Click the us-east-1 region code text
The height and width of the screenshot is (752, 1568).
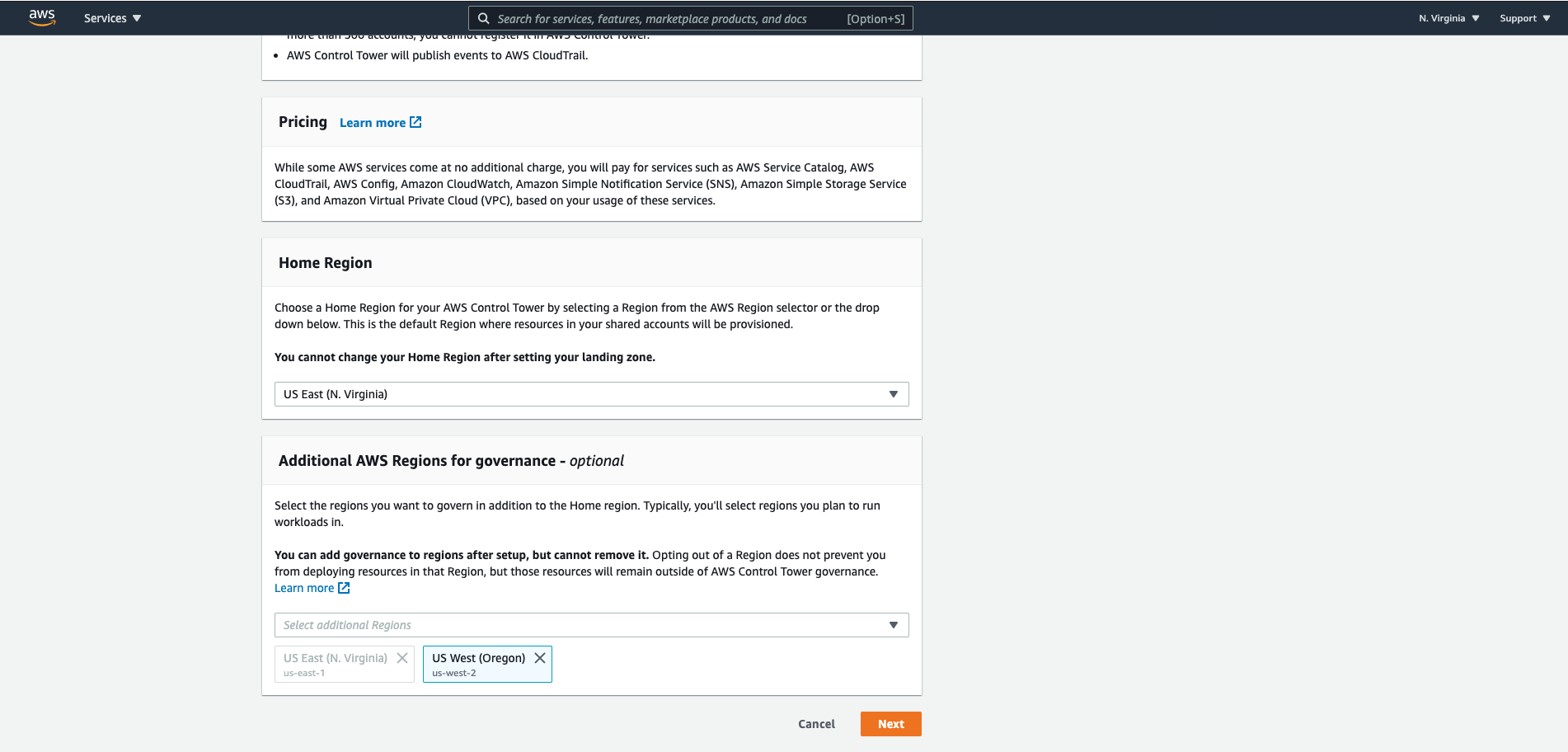[x=304, y=673]
